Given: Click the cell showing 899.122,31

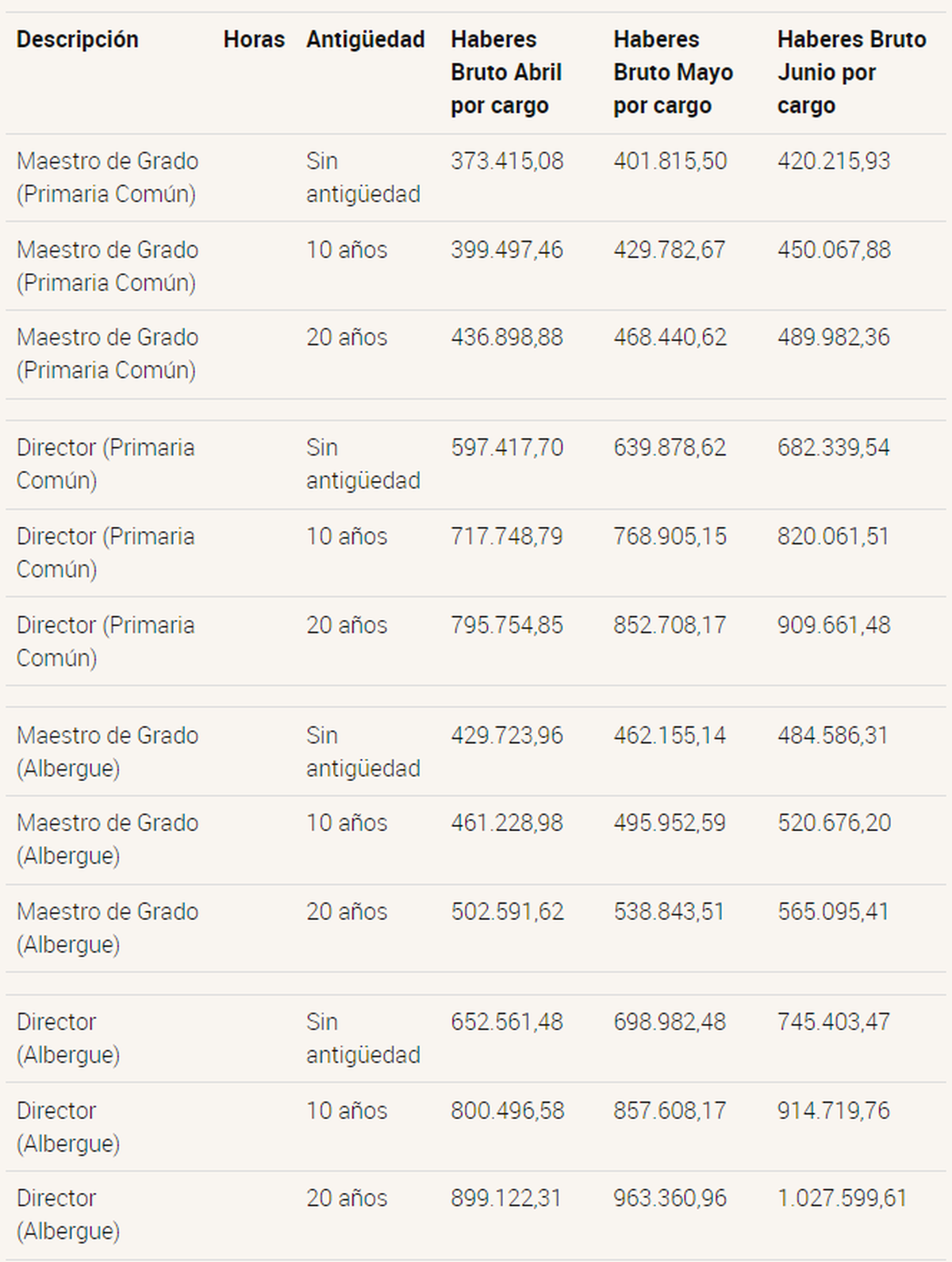Looking at the screenshot, I should point(506,1199).
